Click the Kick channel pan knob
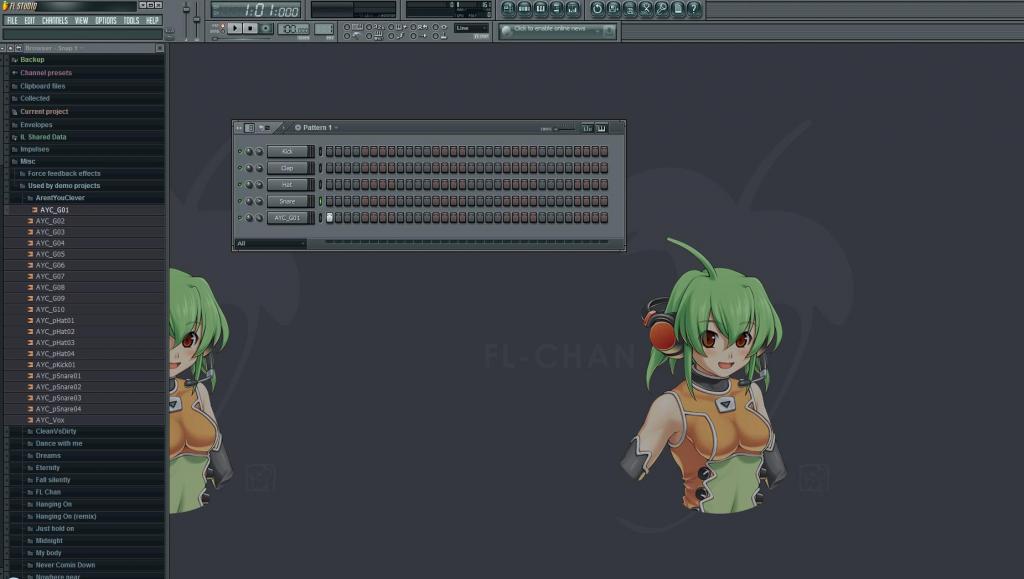The image size is (1024, 579). click(x=249, y=151)
